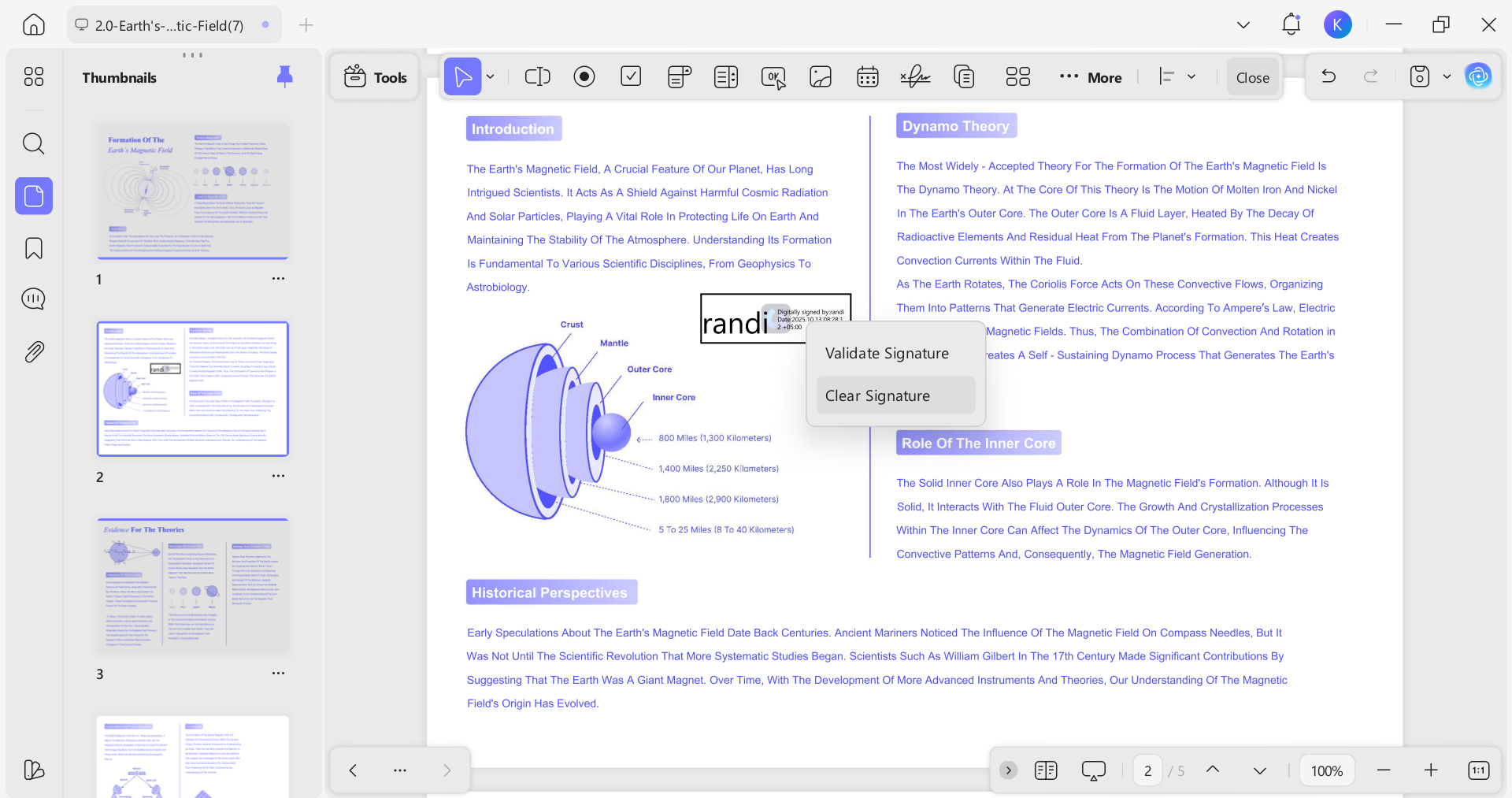Viewport: 1512px width, 798px height.
Task: Expand the tab list dropdown chevron
Action: click(1243, 25)
